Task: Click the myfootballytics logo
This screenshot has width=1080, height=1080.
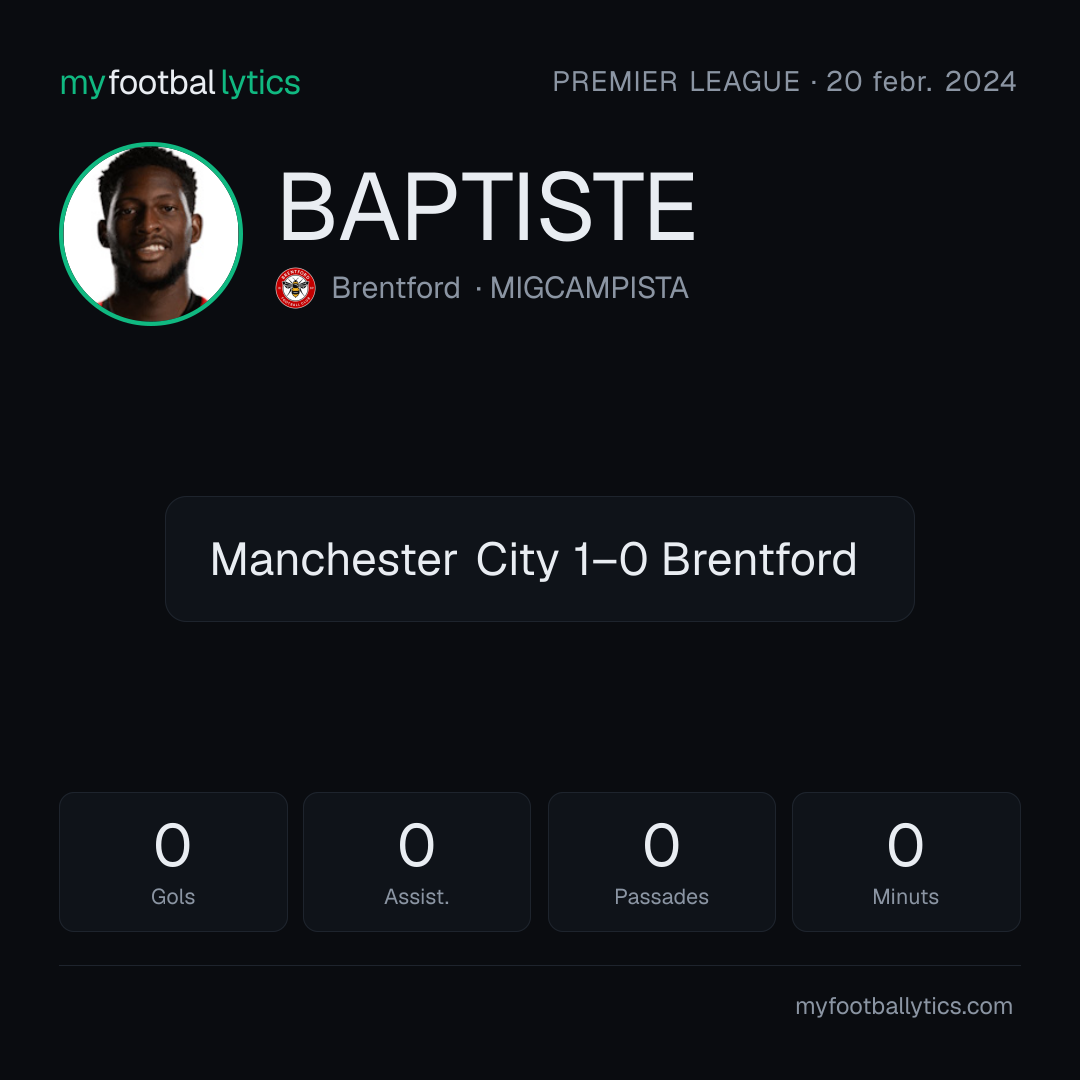Action: [x=180, y=83]
